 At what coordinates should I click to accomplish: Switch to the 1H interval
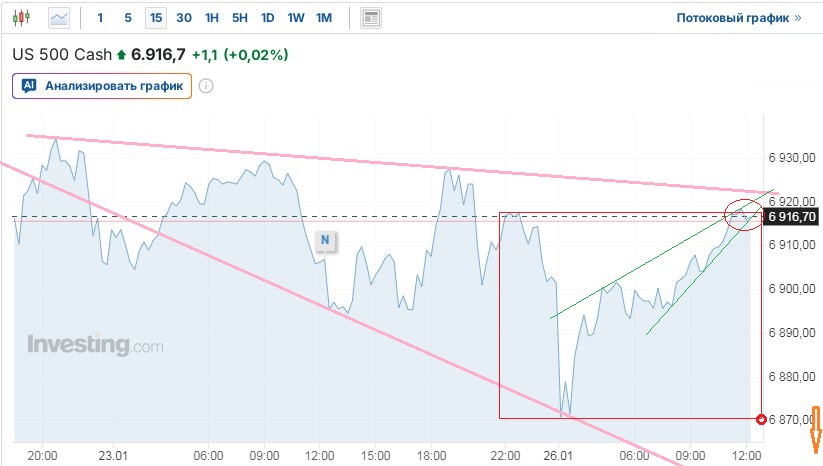pos(212,17)
